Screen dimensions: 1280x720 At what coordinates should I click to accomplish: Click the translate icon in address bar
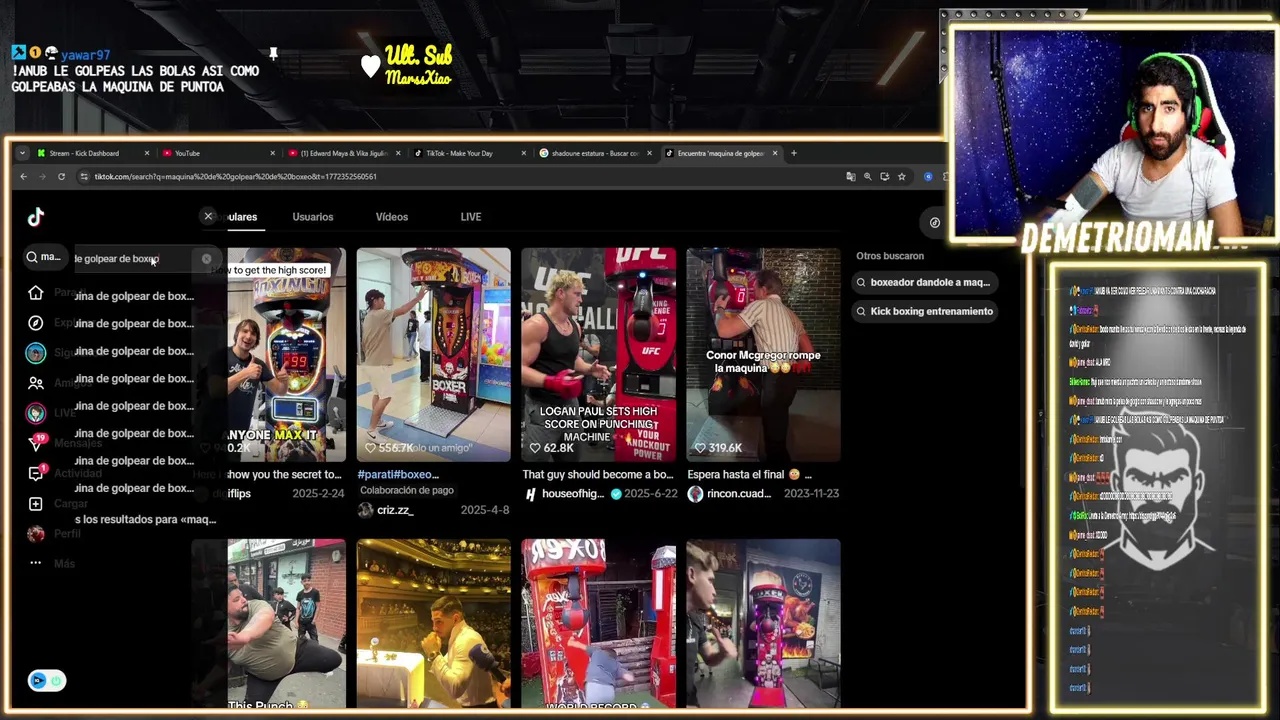(x=850, y=177)
